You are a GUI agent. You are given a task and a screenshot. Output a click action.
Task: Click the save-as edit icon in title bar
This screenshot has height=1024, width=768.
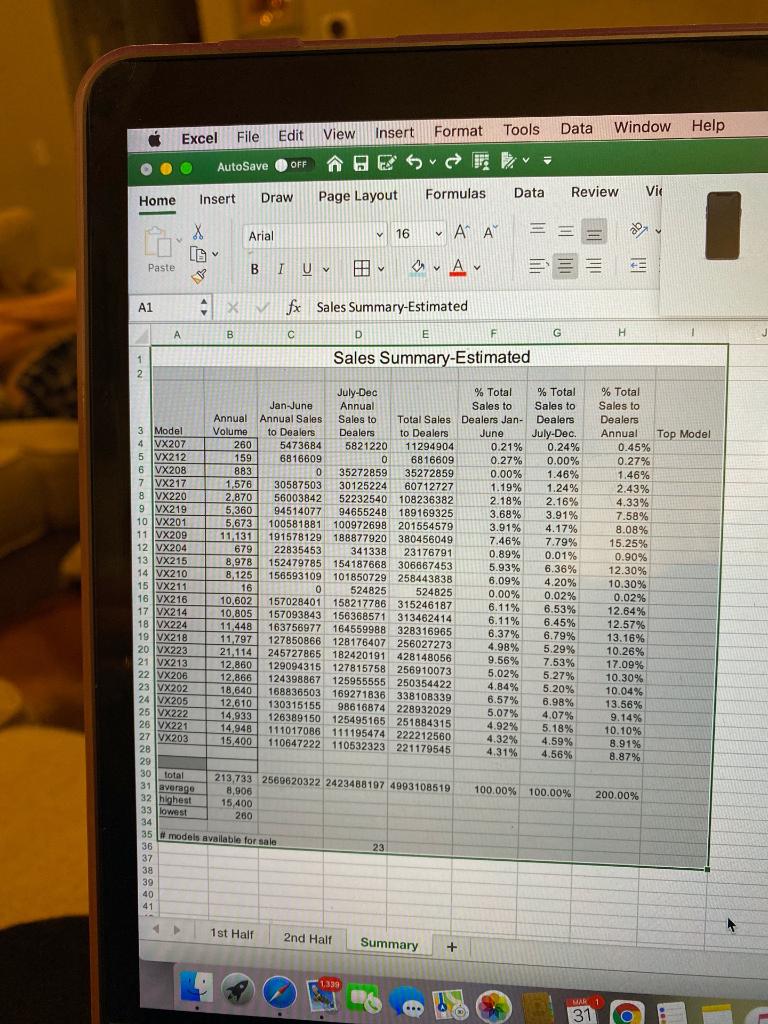387,162
